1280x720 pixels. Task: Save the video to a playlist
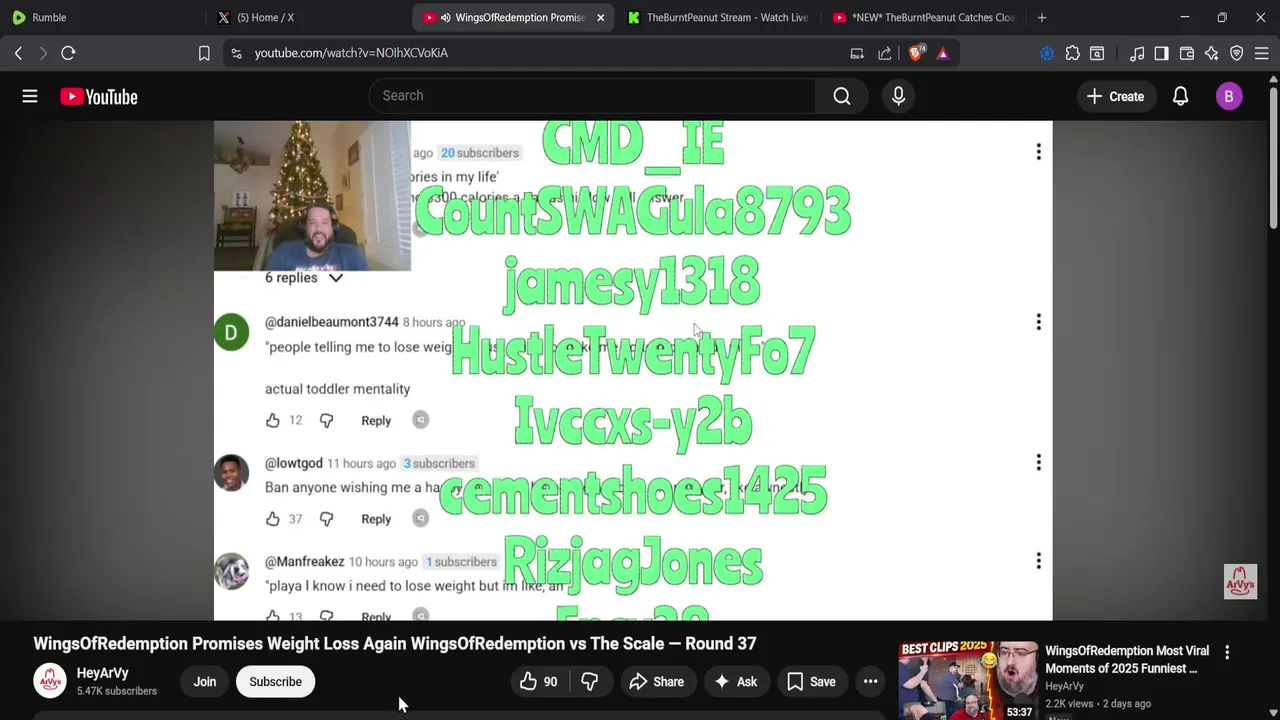(811, 682)
